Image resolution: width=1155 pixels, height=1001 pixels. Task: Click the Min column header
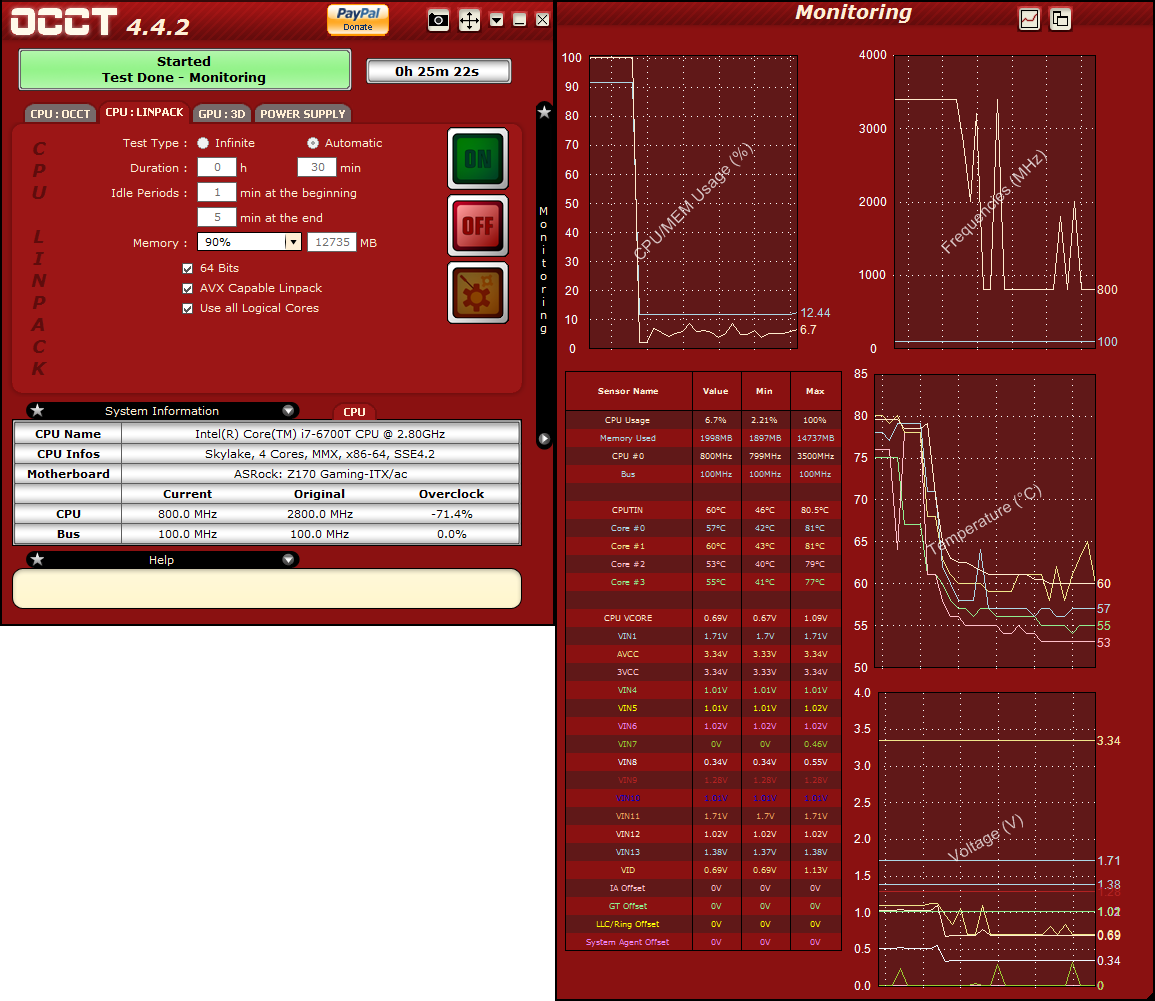(x=765, y=391)
